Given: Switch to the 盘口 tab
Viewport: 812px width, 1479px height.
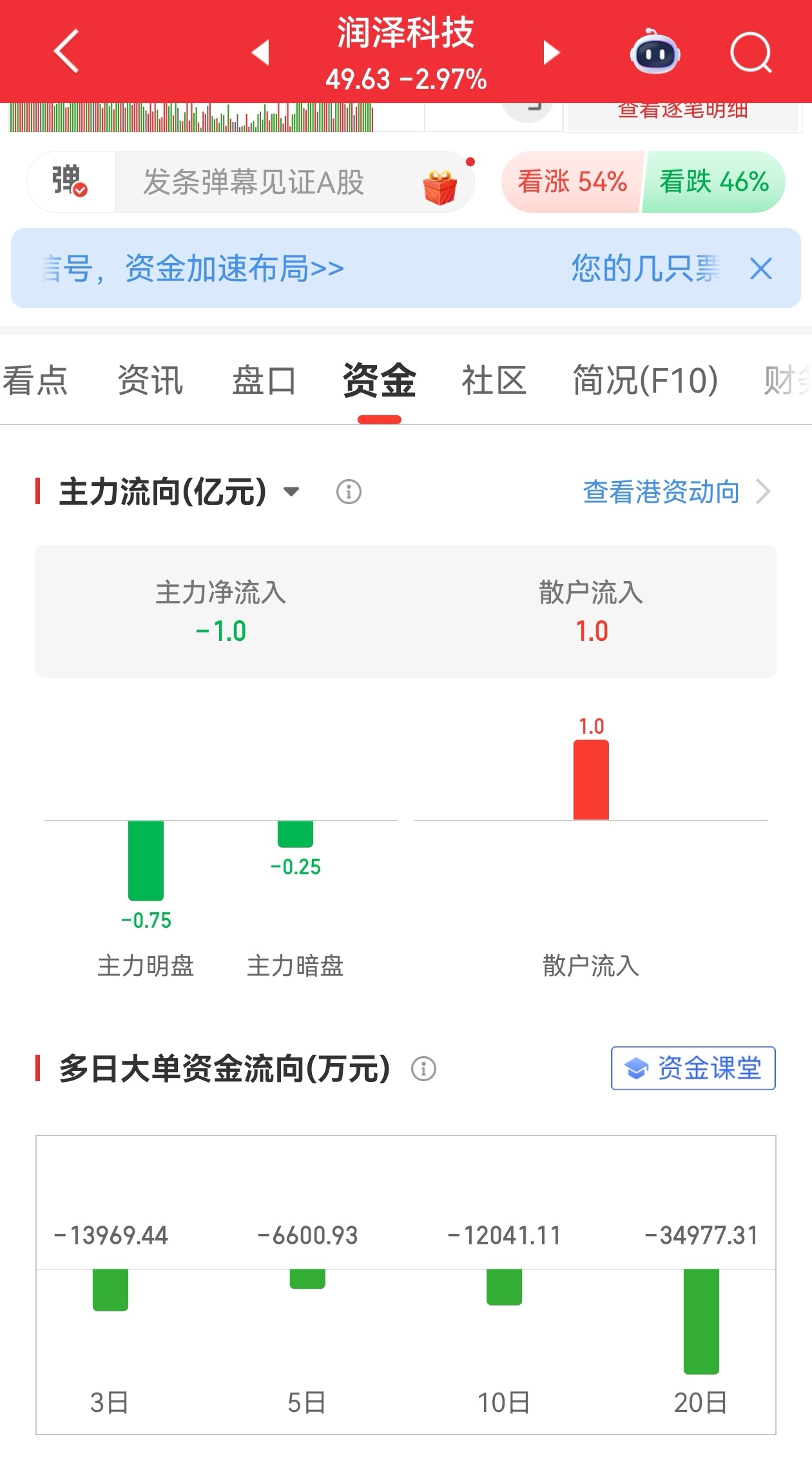Looking at the screenshot, I should click(264, 380).
